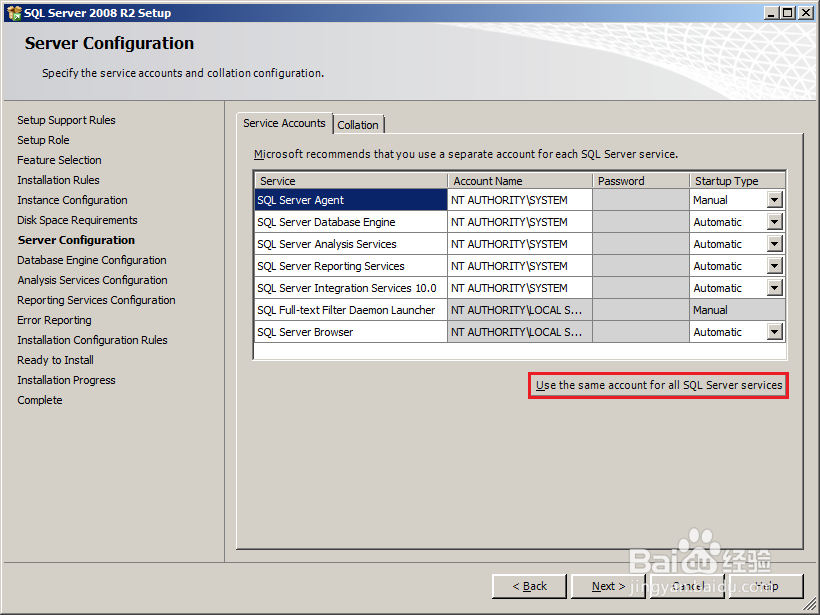Image resolution: width=820 pixels, height=615 pixels.
Task: Click account name for SQL Server Agent
Action: pos(520,200)
